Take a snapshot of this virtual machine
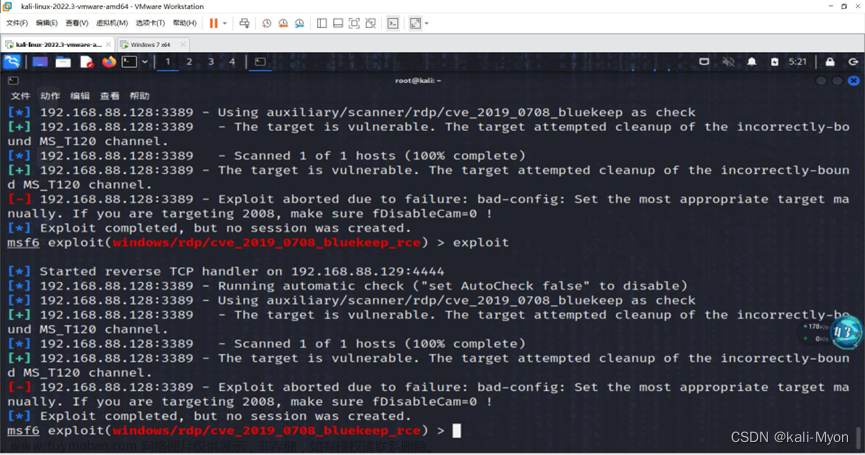Image resolution: width=865 pixels, height=455 pixels. 266,23
